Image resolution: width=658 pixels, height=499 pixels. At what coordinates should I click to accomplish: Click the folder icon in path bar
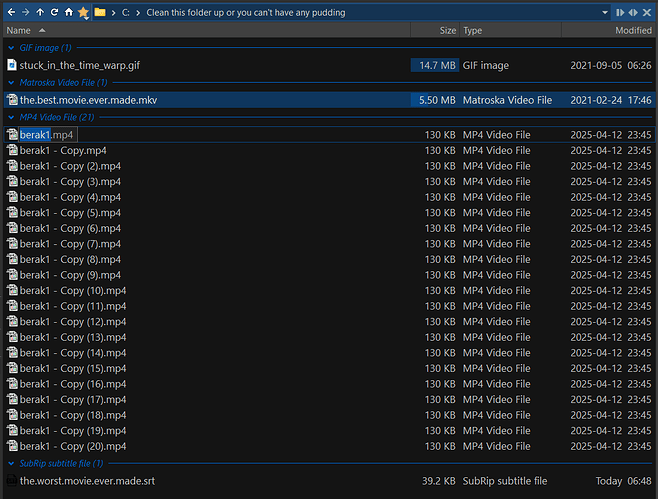pyautogui.click(x=102, y=12)
